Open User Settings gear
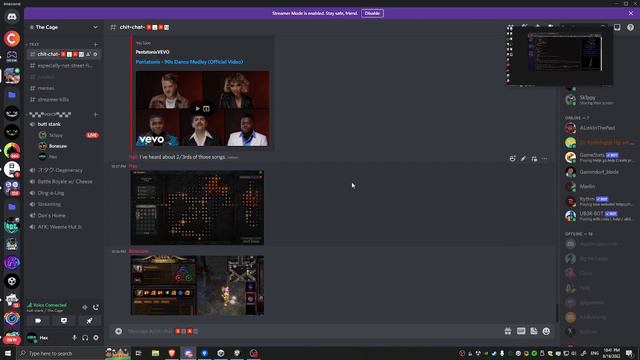The height and width of the screenshot is (360, 640). click(96, 338)
